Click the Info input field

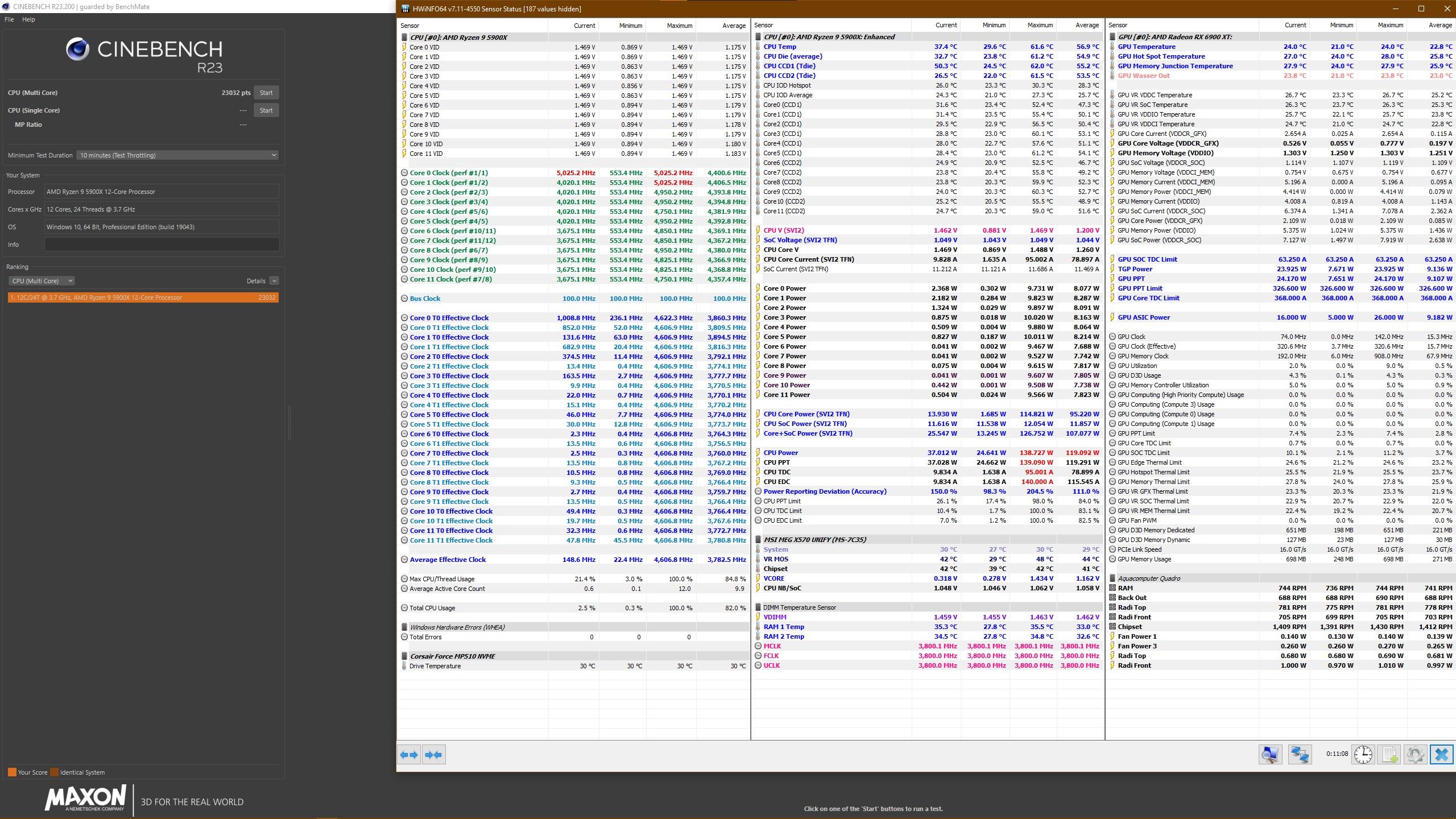click(x=162, y=245)
